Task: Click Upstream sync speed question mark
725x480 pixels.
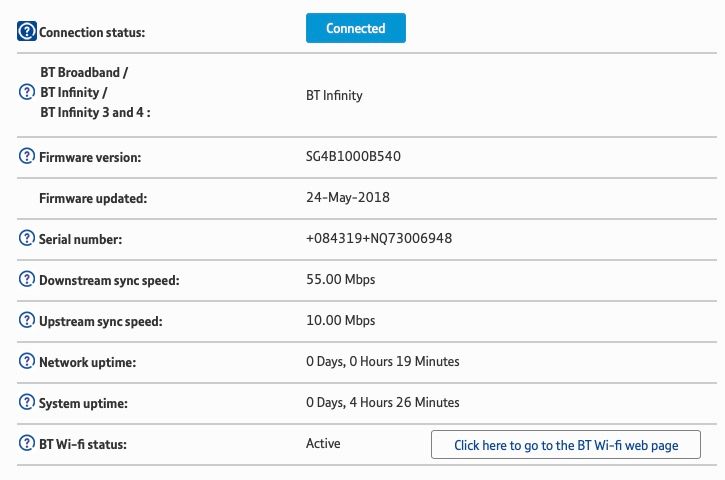Action: click(27, 321)
